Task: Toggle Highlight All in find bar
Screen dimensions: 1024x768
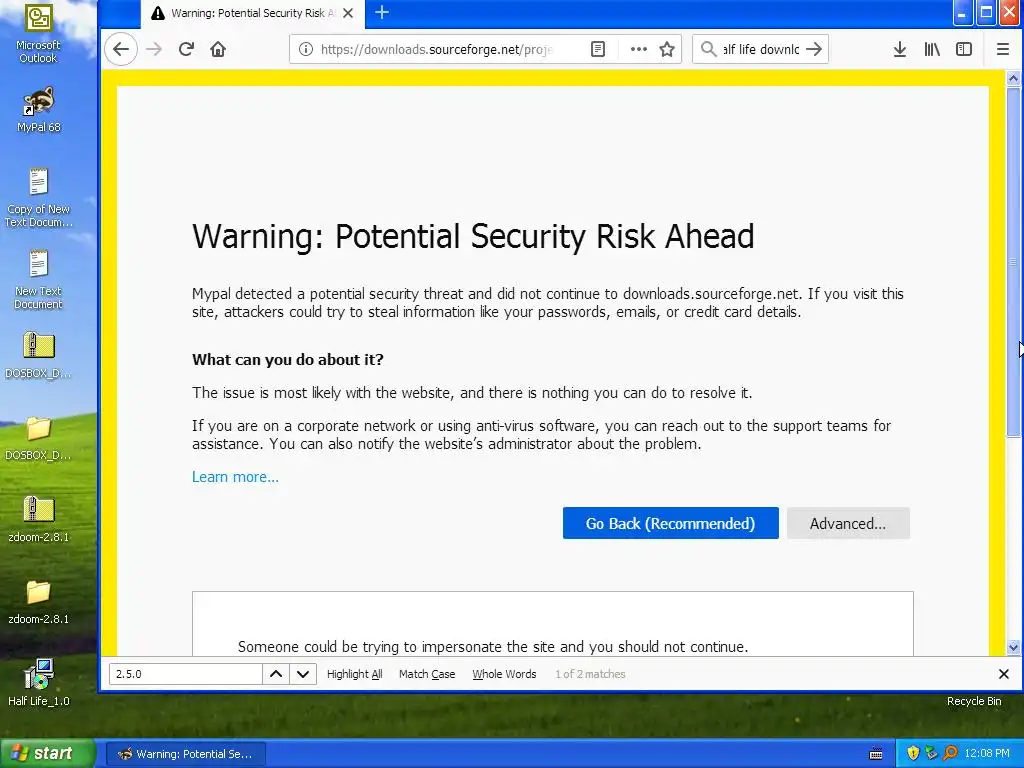Action: tap(355, 674)
